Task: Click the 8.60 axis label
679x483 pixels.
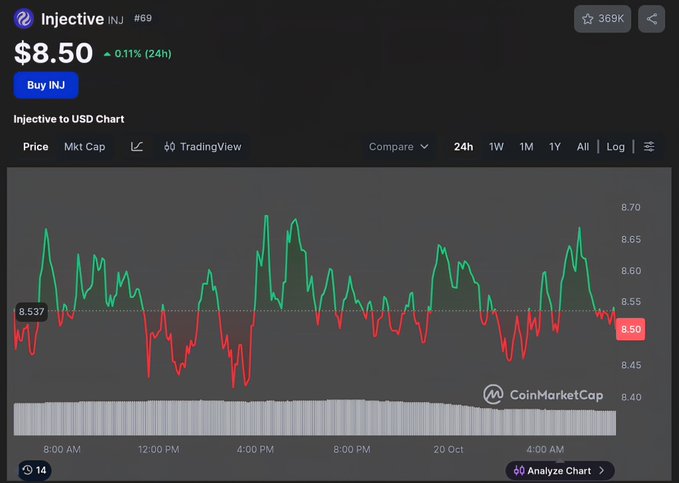Action: tap(630, 271)
